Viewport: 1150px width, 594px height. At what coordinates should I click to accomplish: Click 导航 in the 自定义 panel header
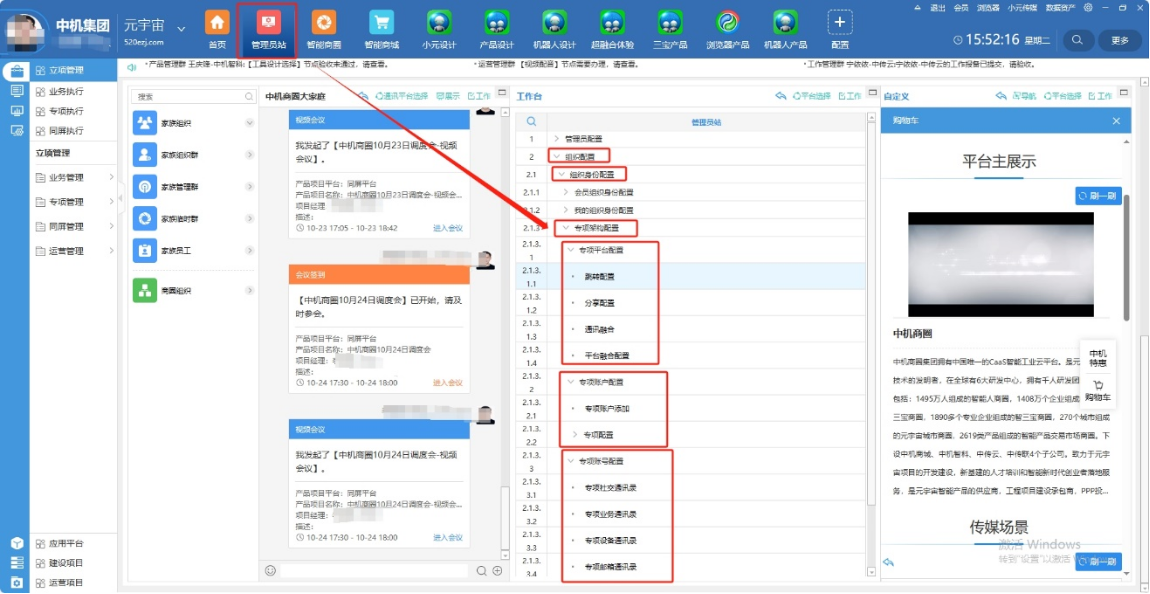1025,96
